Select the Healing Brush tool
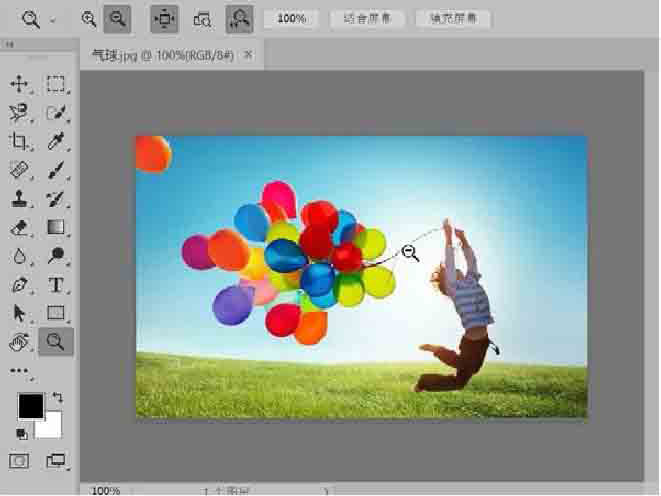Viewport: 661px width, 496px height. click(x=19, y=170)
